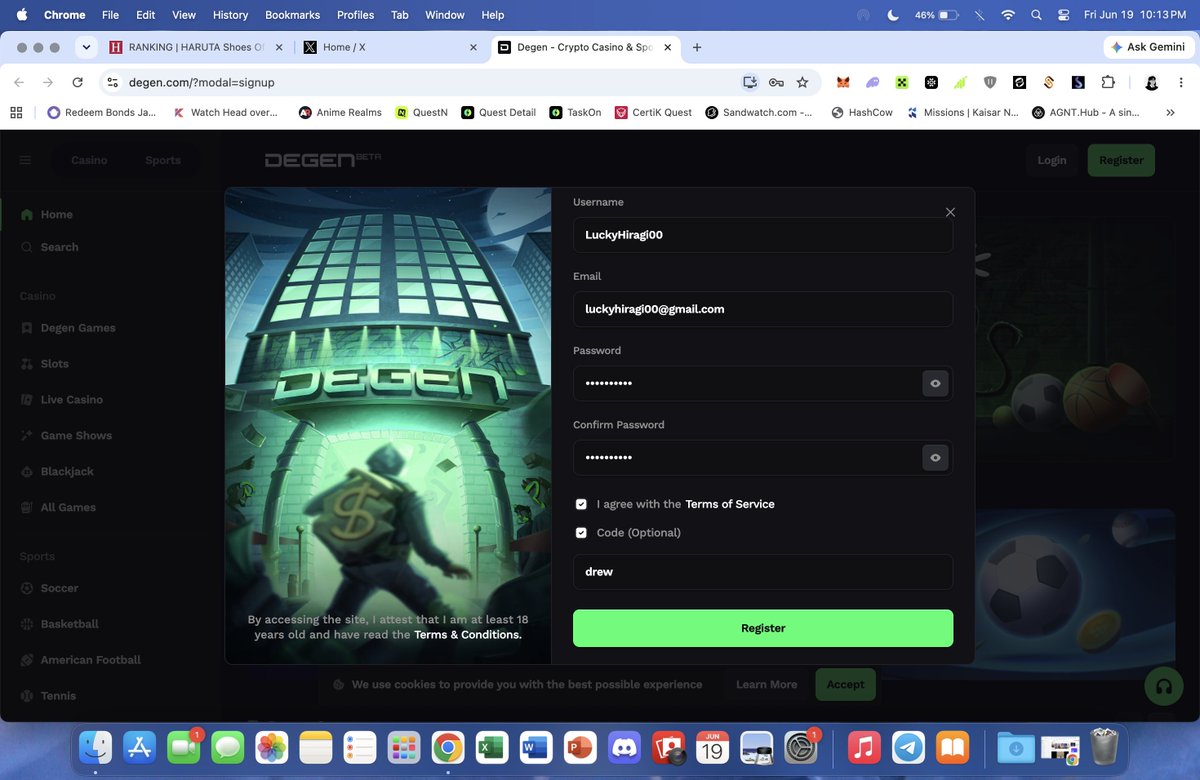Switch to the Home / X tab
This screenshot has height=780, width=1200.
click(390, 47)
